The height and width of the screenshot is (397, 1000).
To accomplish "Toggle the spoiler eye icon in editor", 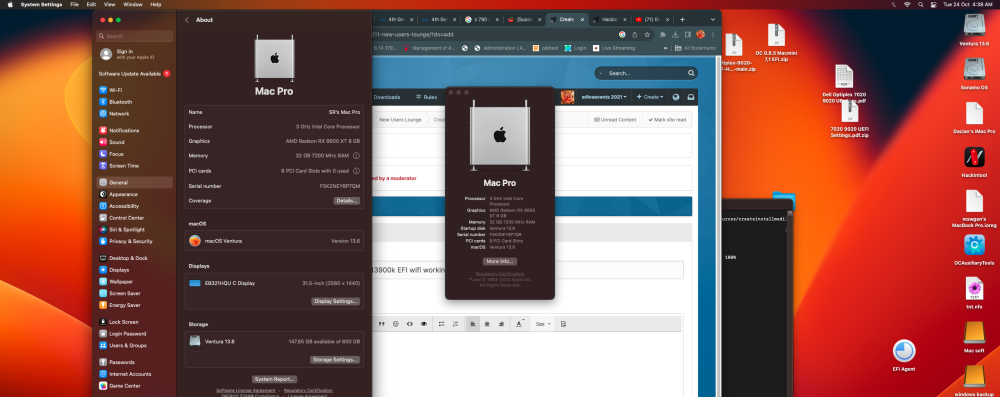I will click(x=423, y=324).
